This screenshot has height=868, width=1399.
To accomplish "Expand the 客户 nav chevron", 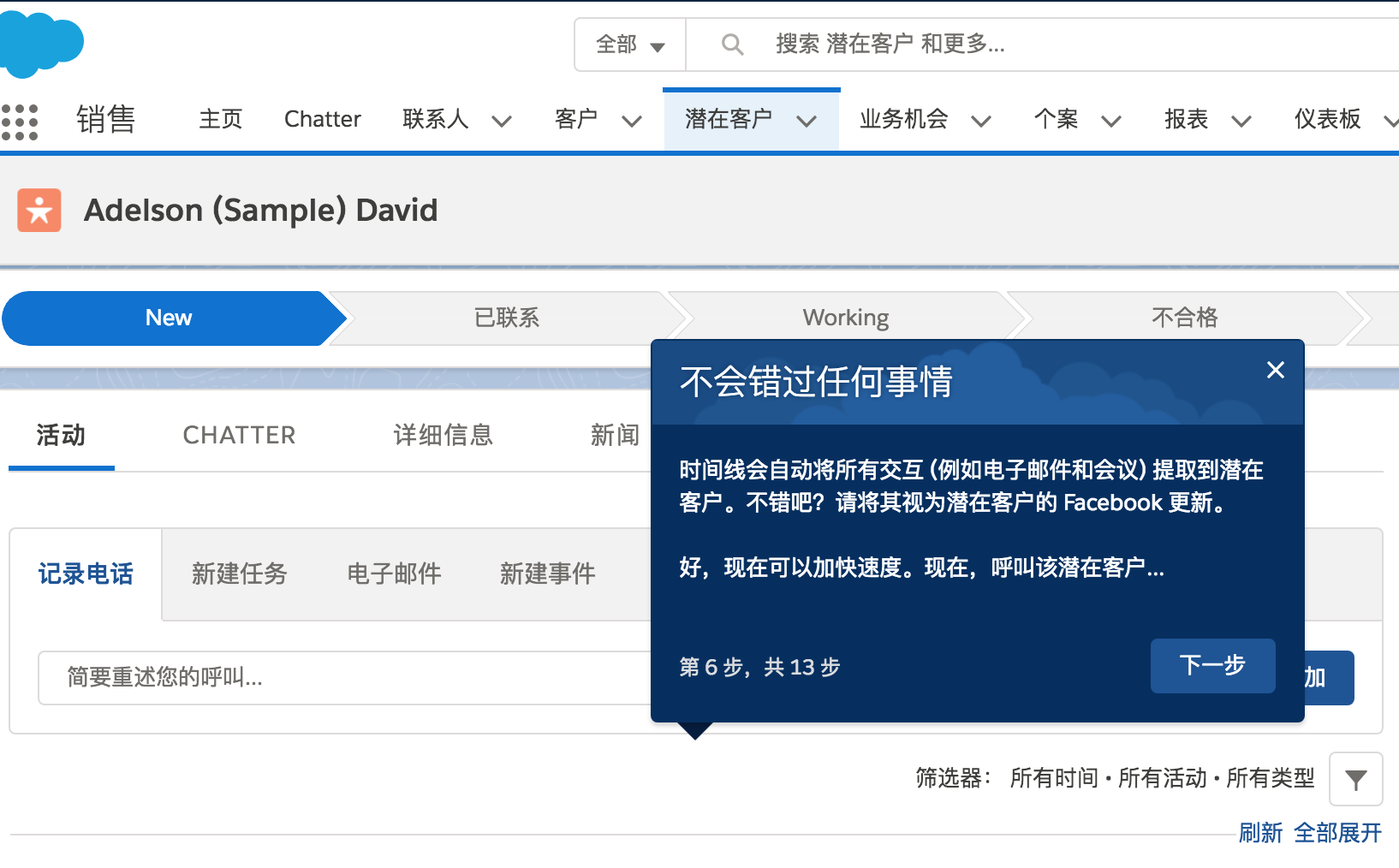I will click(x=632, y=121).
